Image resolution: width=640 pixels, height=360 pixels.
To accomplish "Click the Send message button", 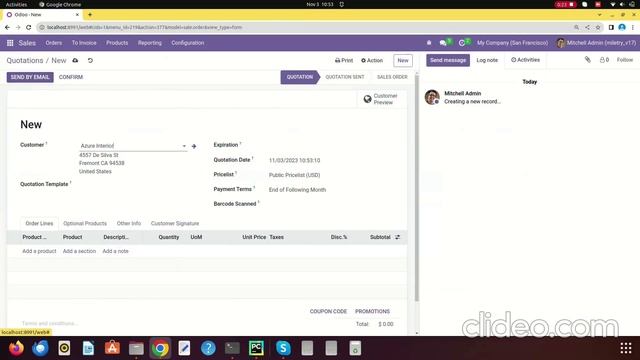I will [448, 60].
